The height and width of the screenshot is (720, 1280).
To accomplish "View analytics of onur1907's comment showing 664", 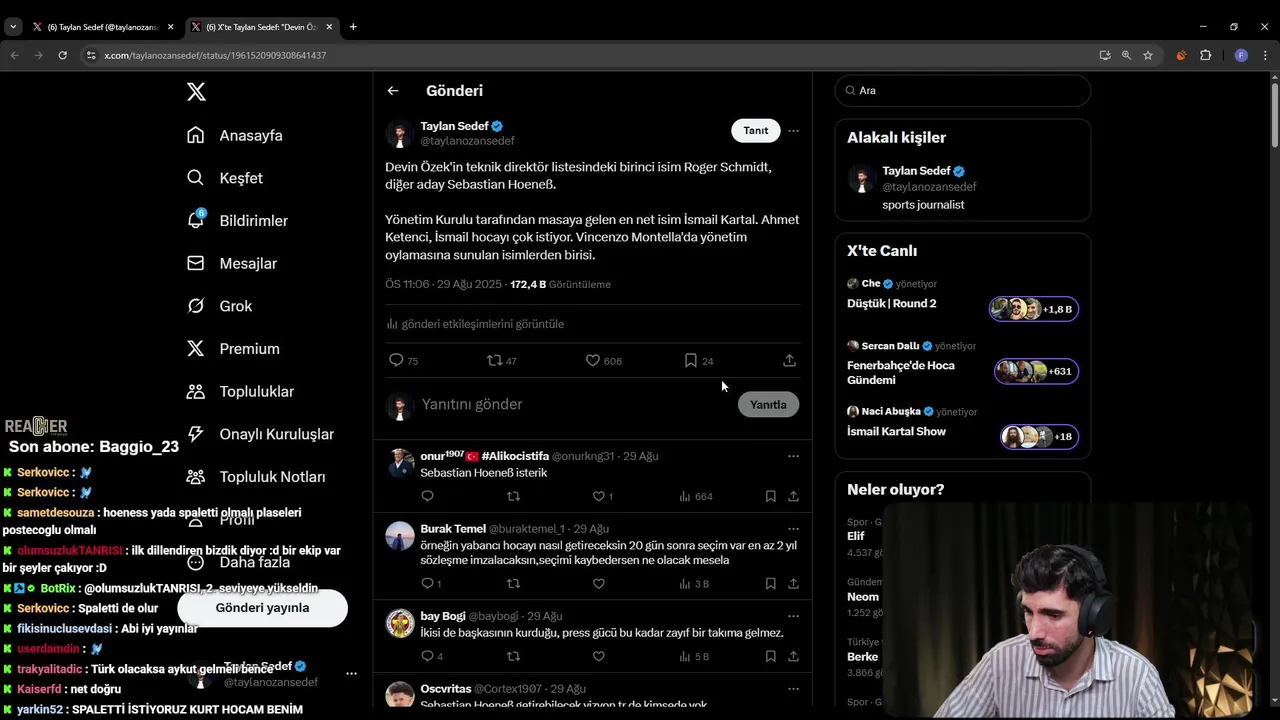I will point(695,496).
